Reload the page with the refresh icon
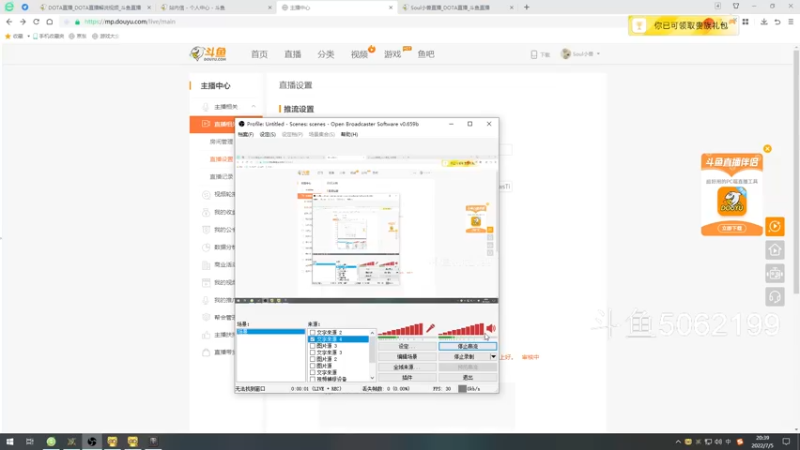Screen dimensions: 800x450 36,21
